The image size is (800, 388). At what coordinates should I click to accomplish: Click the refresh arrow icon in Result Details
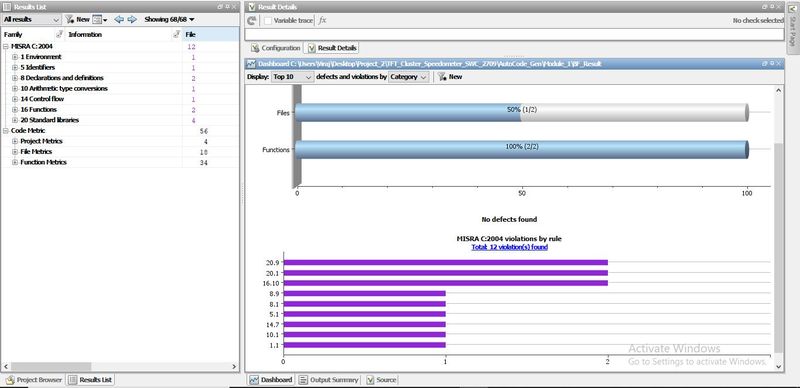(252, 20)
